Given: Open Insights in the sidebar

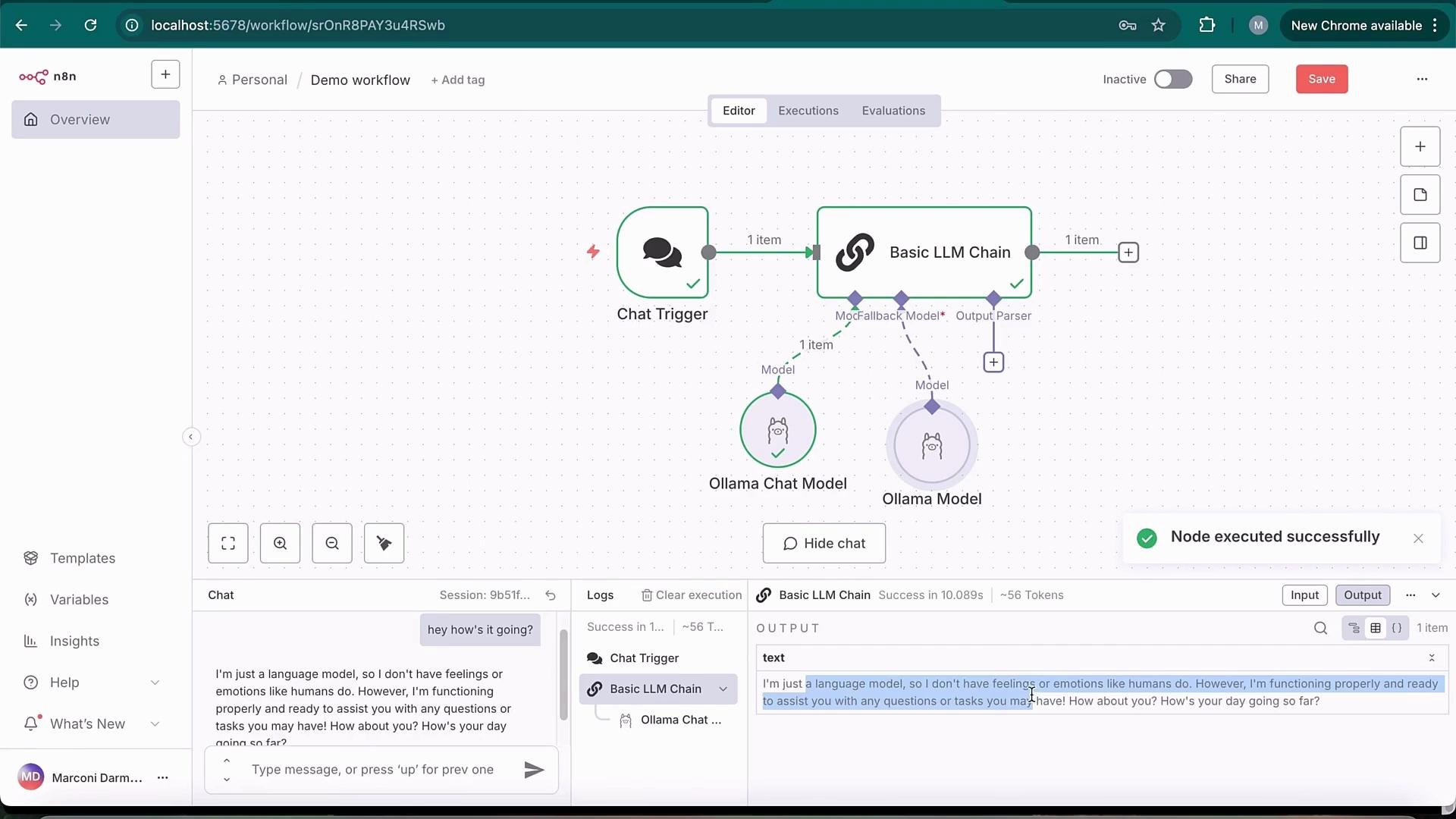Looking at the screenshot, I should [74, 642].
